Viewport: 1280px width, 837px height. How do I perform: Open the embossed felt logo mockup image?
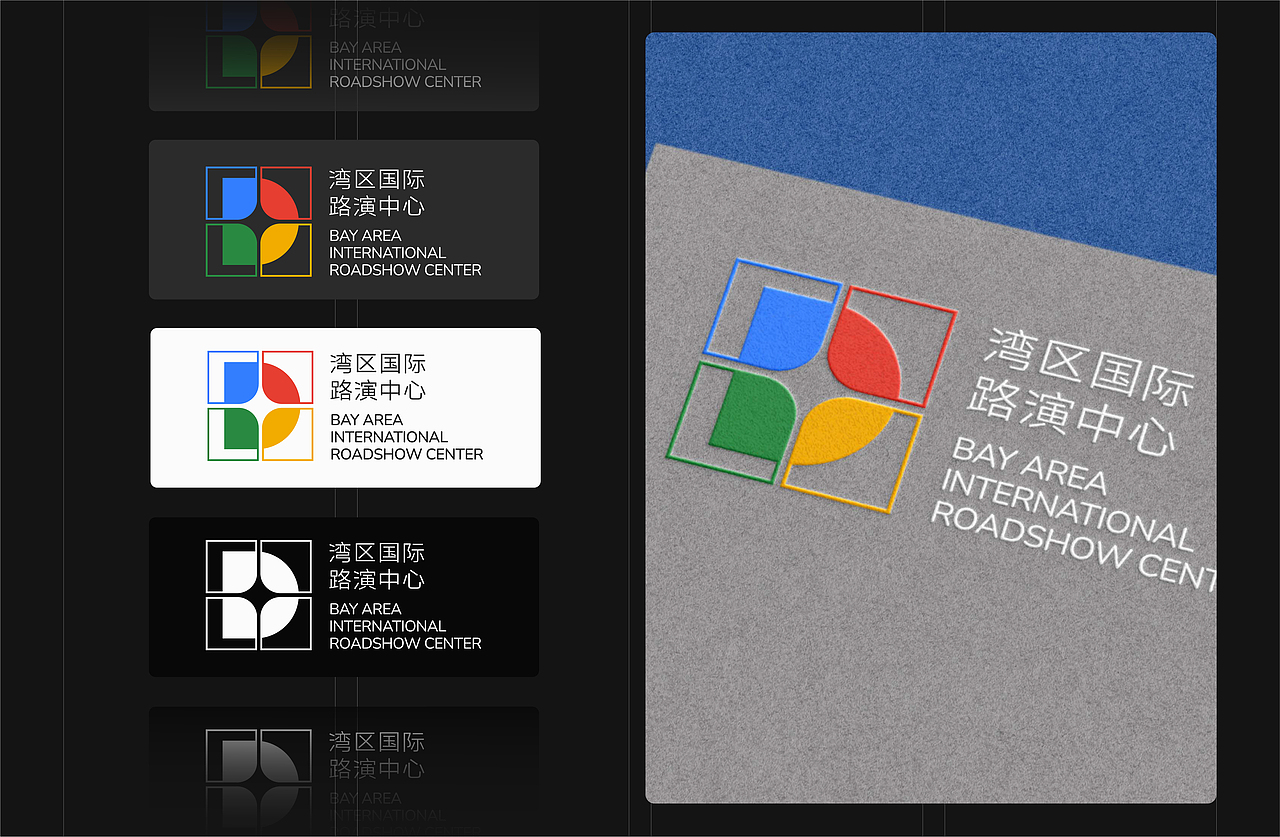tap(931, 418)
